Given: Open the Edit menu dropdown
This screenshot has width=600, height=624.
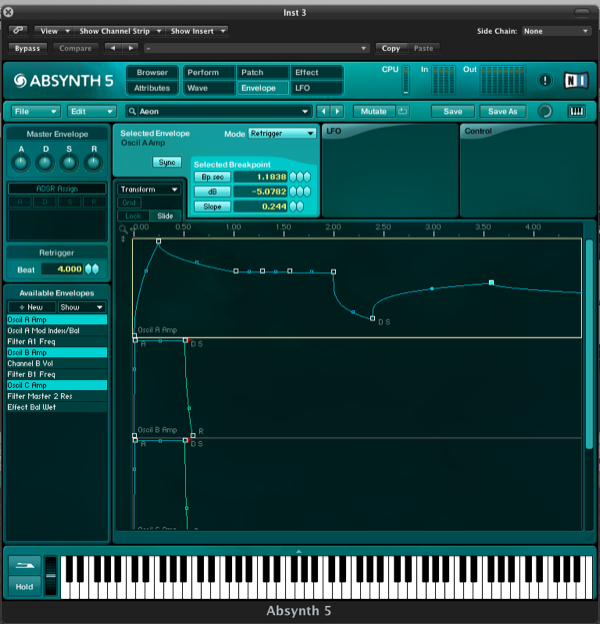Looking at the screenshot, I should [x=92, y=111].
